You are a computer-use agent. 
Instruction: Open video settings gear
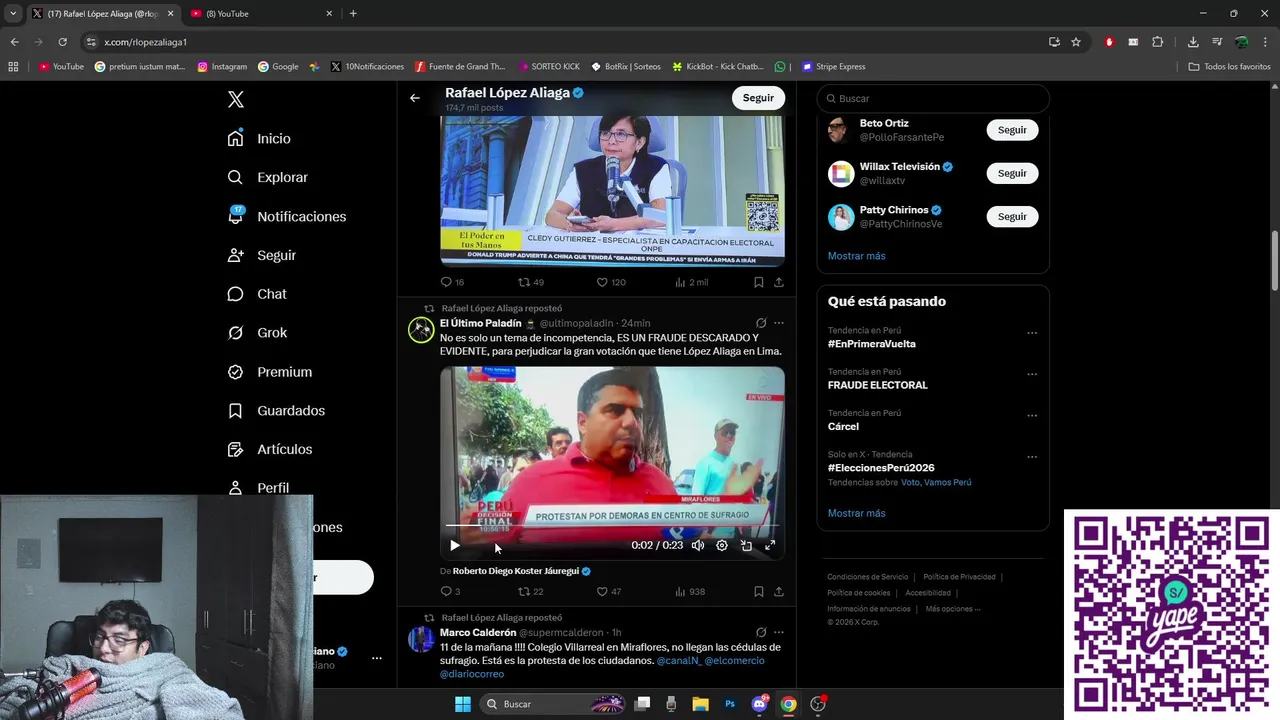pos(722,545)
